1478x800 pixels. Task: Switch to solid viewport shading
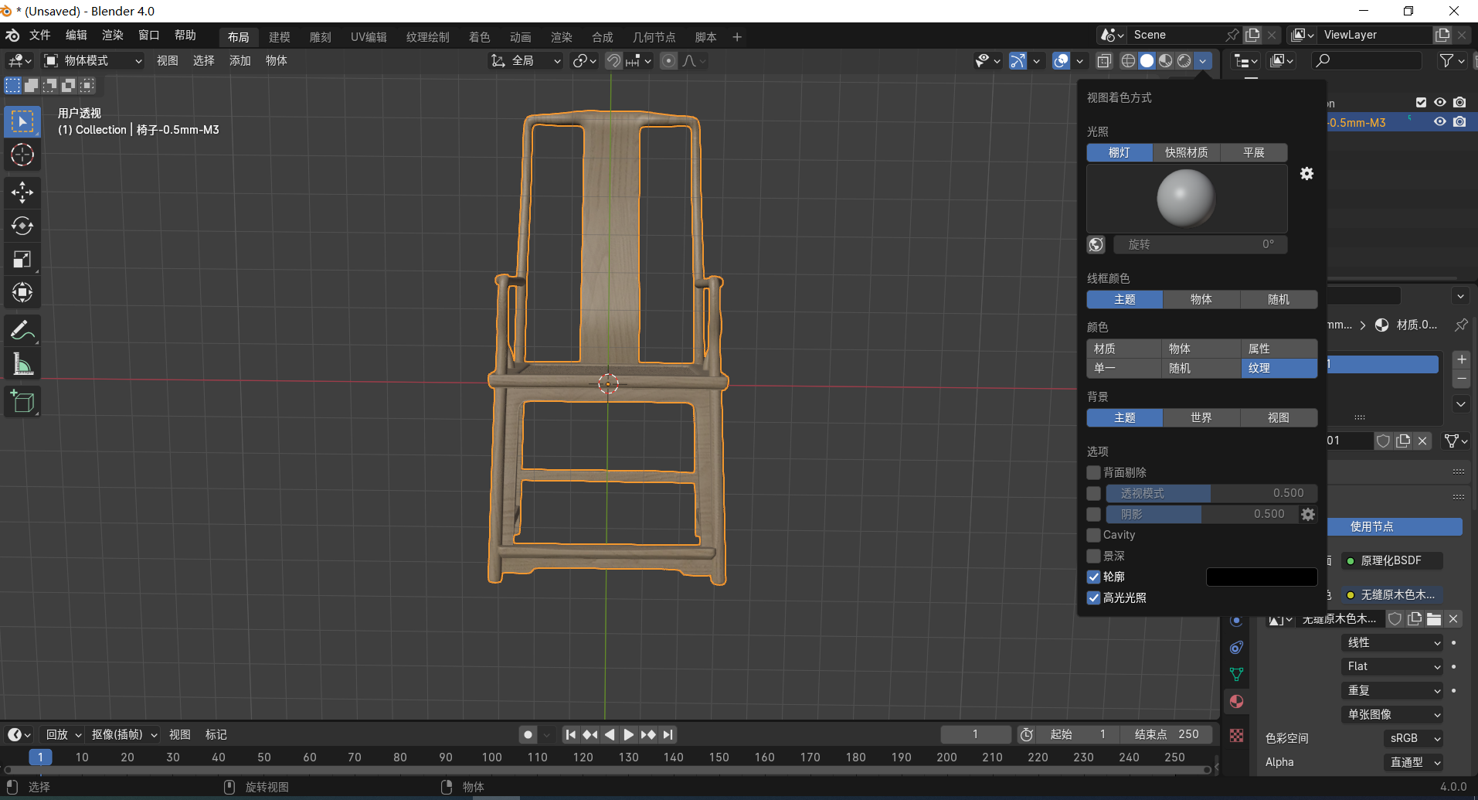(1147, 61)
